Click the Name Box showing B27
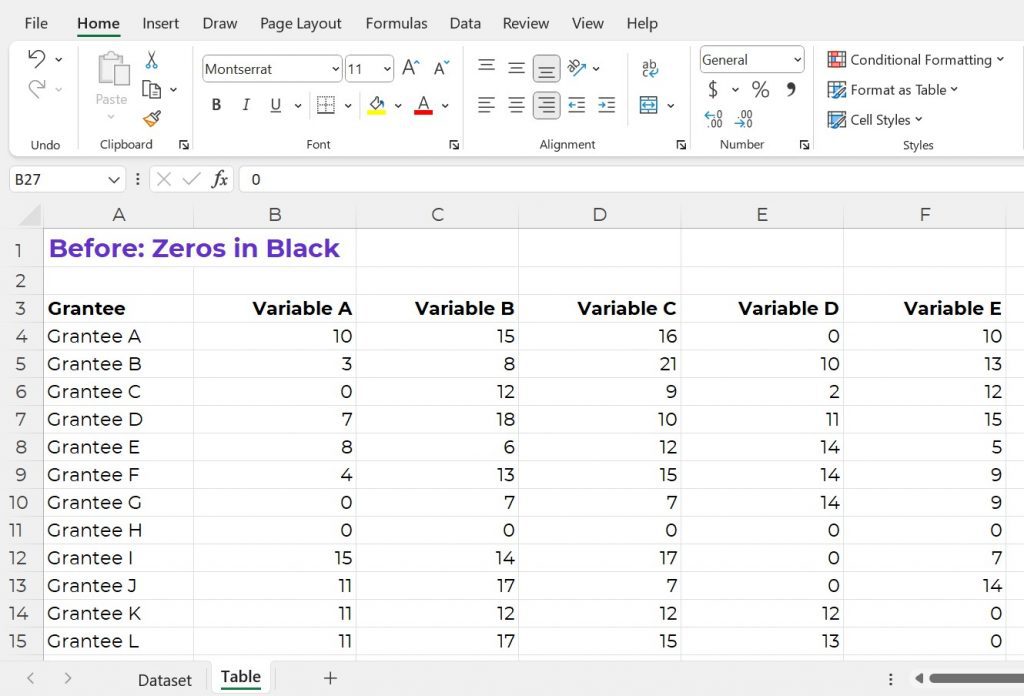 [x=67, y=180]
